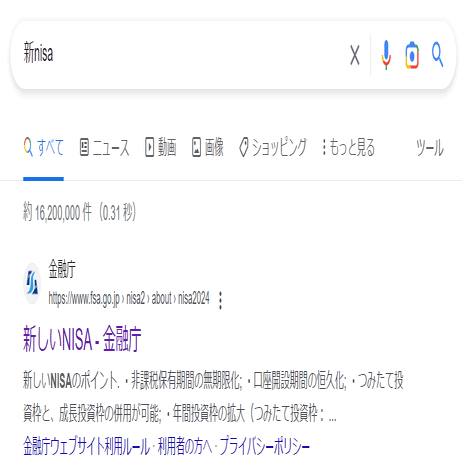Start voice search with the microphone icon
Image resolution: width=462 pixels, height=462 pixels.
pyautogui.click(x=386, y=55)
